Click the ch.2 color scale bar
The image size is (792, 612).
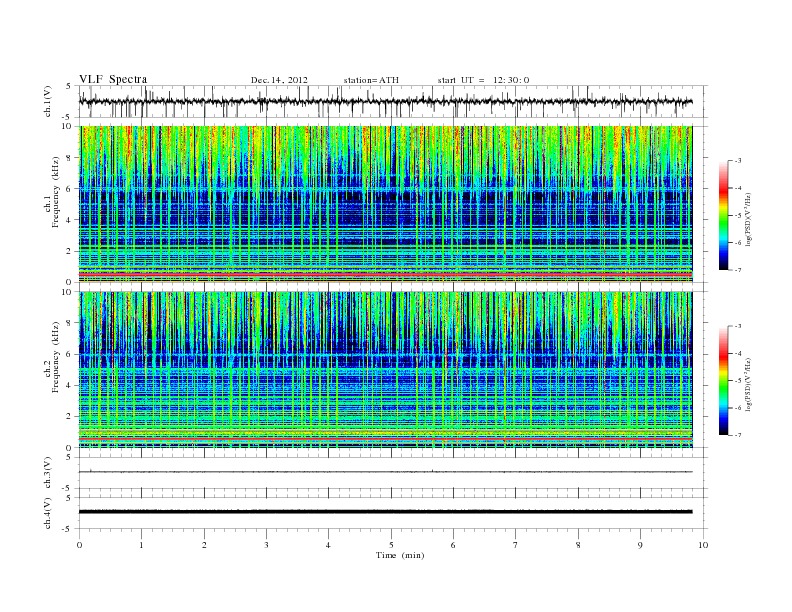coord(723,380)
